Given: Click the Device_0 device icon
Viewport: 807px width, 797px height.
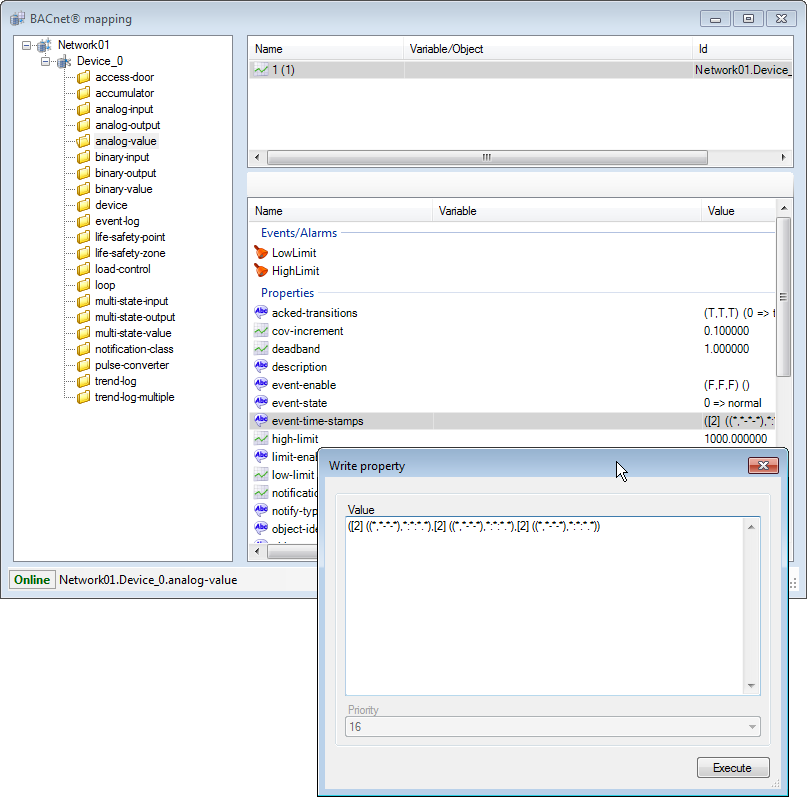Looking at the screenshot, I should pyautogui.click(x=64, y=61).
